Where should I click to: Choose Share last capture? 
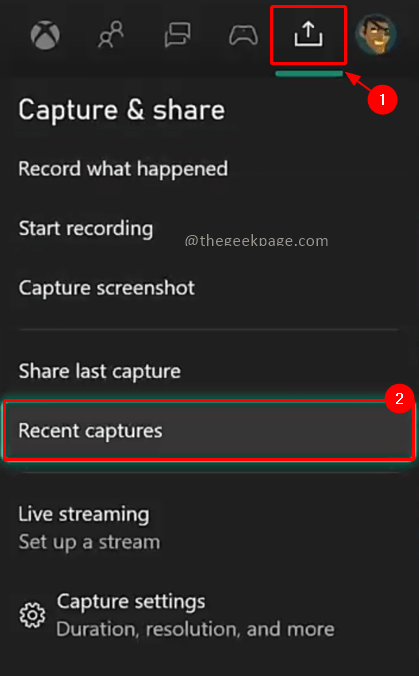coord(99,371)
